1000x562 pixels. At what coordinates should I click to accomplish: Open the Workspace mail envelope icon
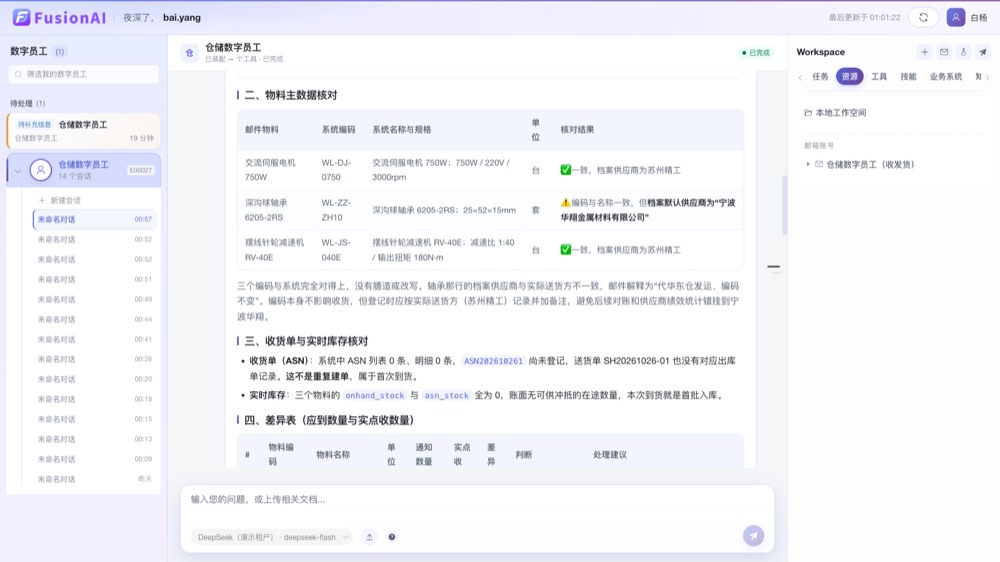[944, 52]
